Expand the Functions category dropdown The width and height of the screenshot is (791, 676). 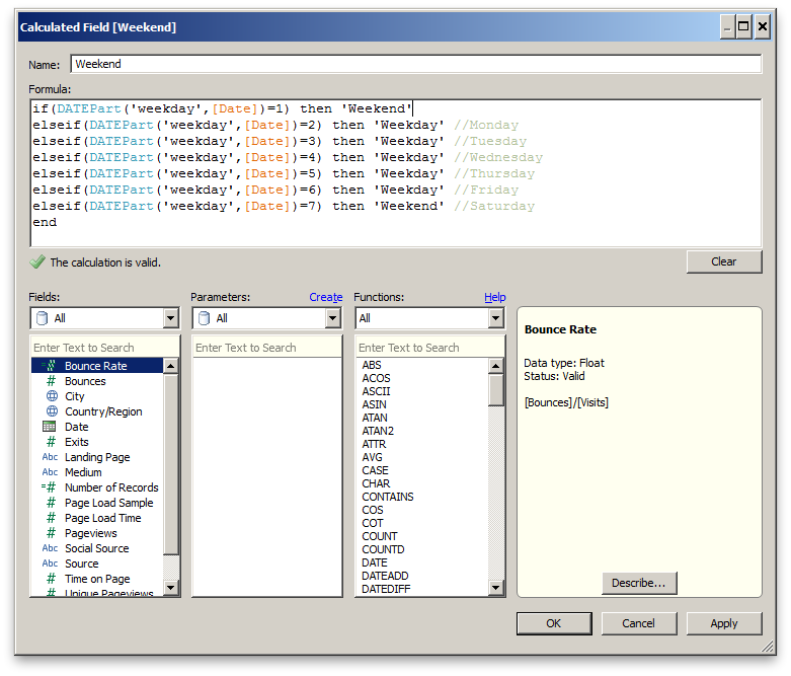tap(495, 318)
